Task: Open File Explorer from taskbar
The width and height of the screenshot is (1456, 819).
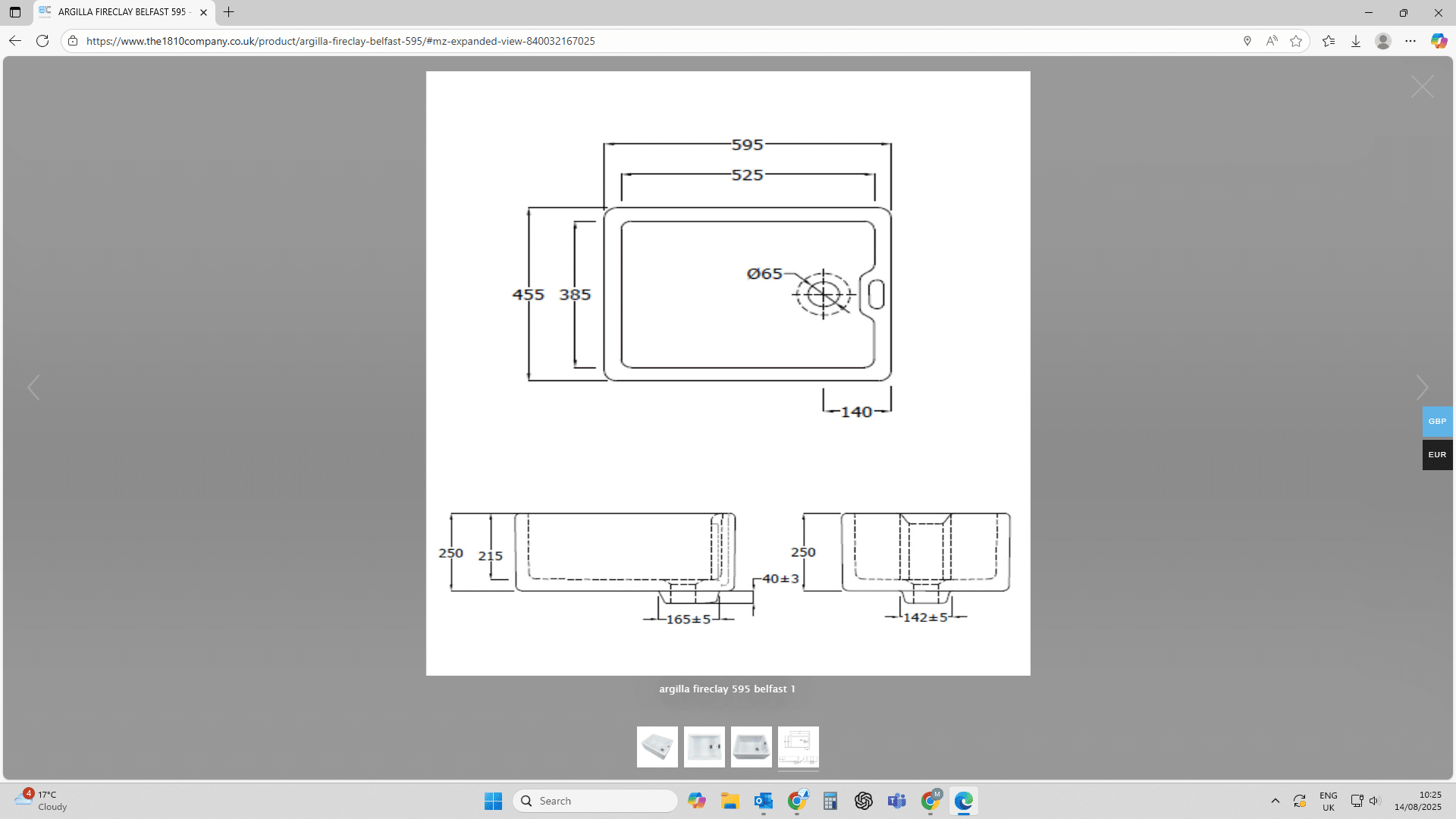Action: click(730, 801)
